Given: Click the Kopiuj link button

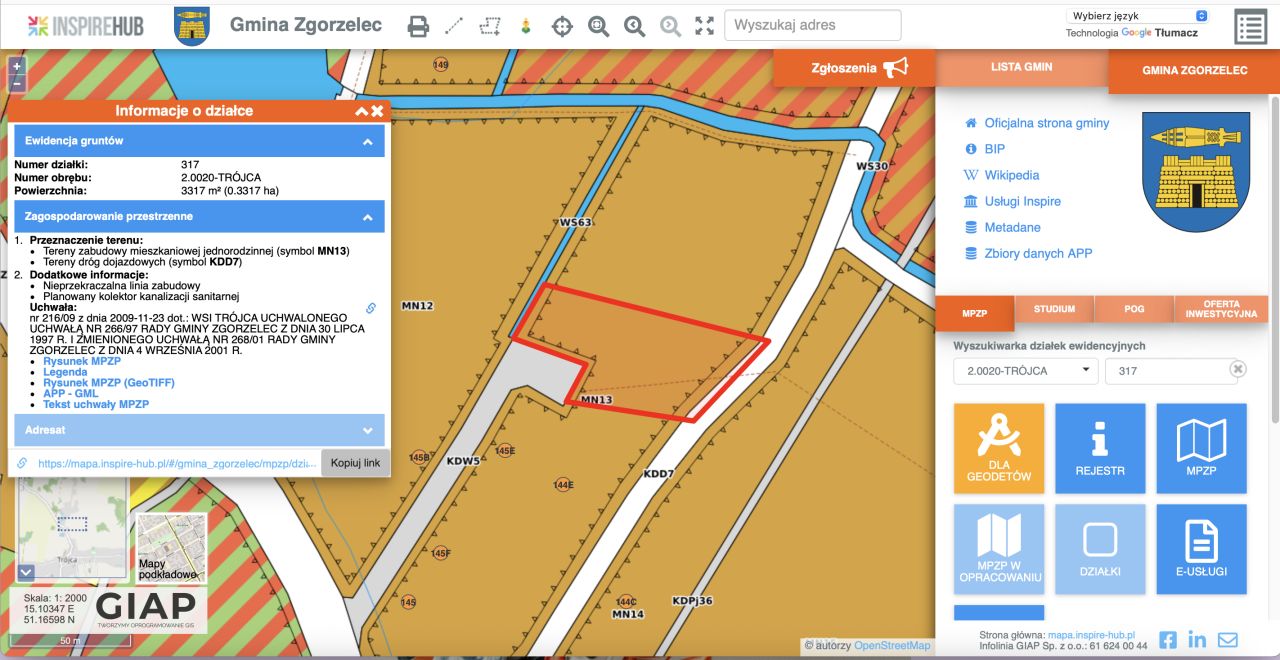Looking at the screenshot, I should pyautogui.click(x=355, y=463).
